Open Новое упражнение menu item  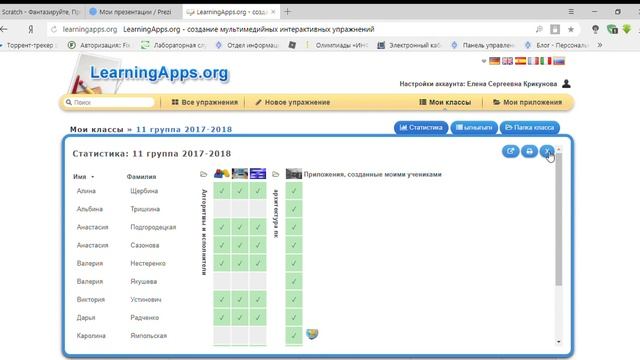pos(293,102)
